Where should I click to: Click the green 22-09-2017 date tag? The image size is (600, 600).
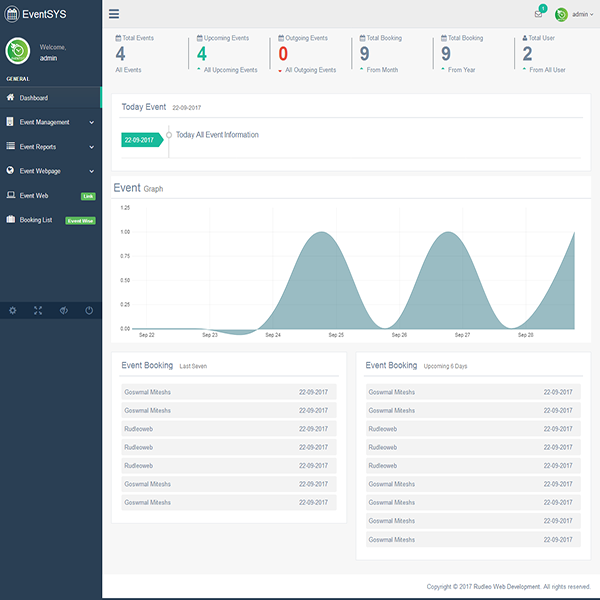[x=142, y=140]
